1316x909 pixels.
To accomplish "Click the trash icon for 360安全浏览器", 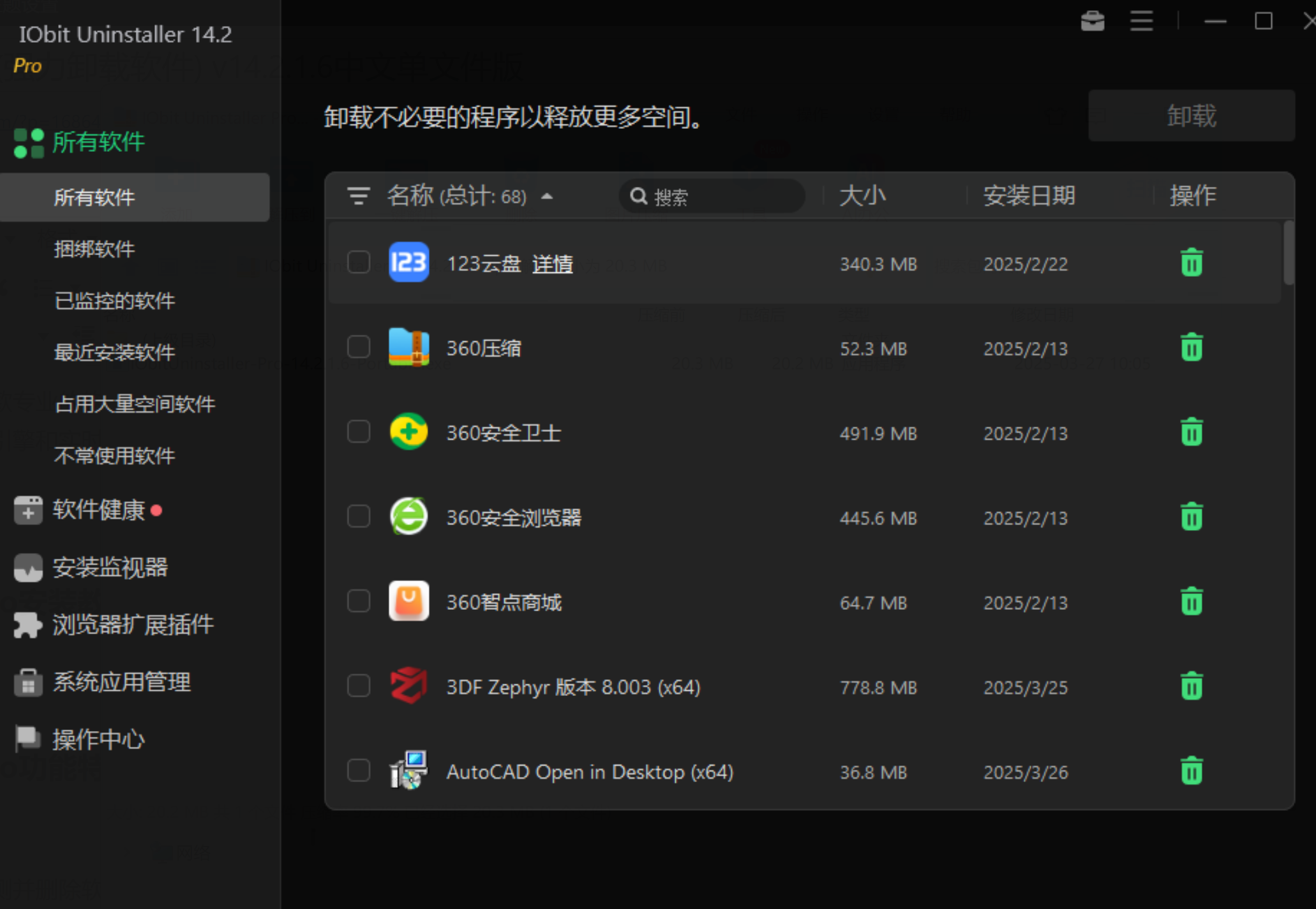I will tap(1191, 517).
